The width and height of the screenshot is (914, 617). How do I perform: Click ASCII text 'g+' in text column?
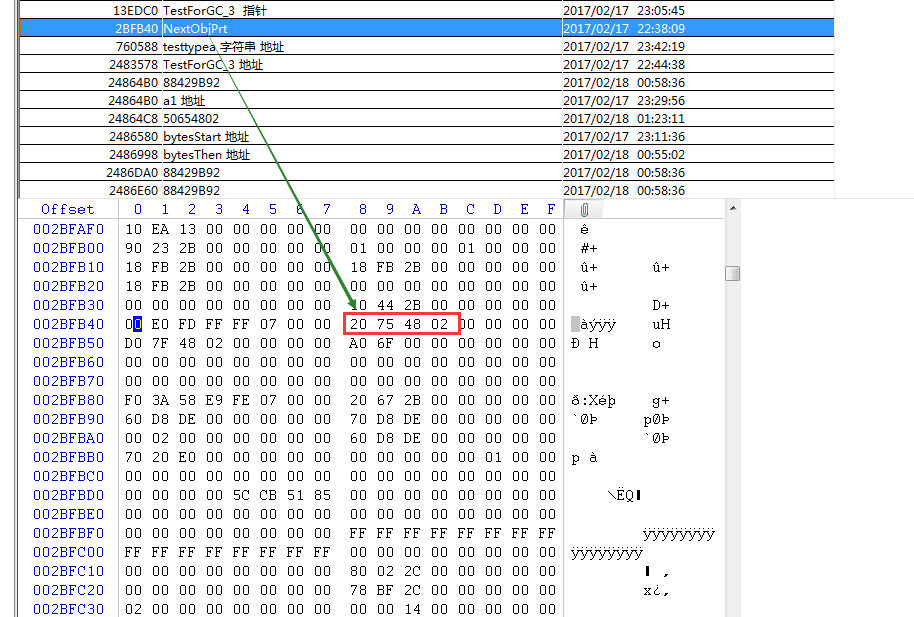coord(661,401)
